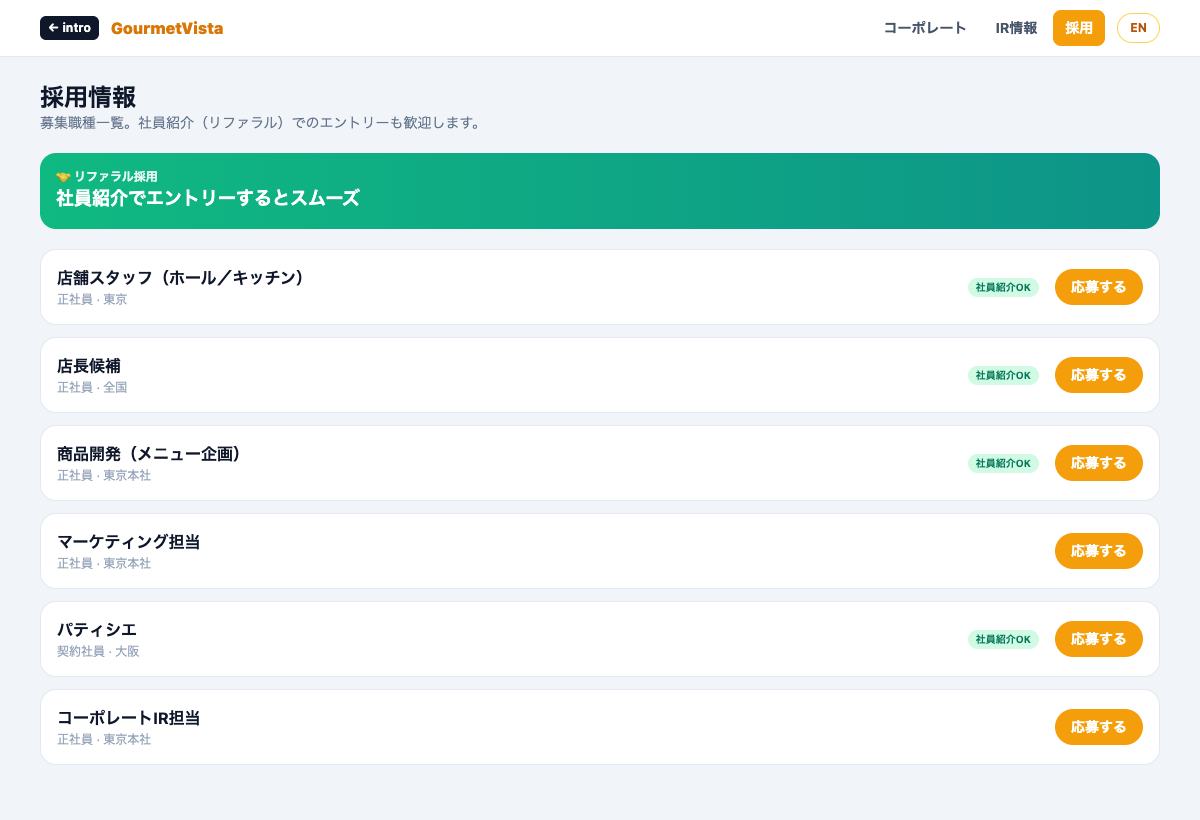The height and width of the screenshot is (820, 1200).
Task: Switch language with the EN button
Action: coord(1138,28)
